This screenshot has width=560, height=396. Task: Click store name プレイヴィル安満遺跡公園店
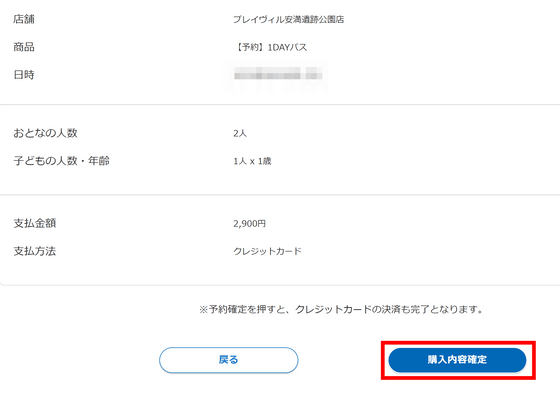tap(289, 19)
